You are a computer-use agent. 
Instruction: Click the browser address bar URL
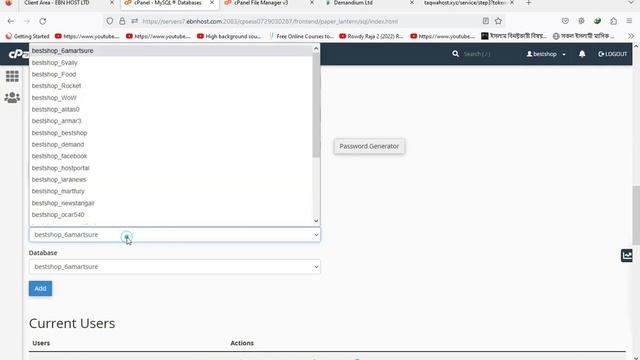click(x=270, y=21)
